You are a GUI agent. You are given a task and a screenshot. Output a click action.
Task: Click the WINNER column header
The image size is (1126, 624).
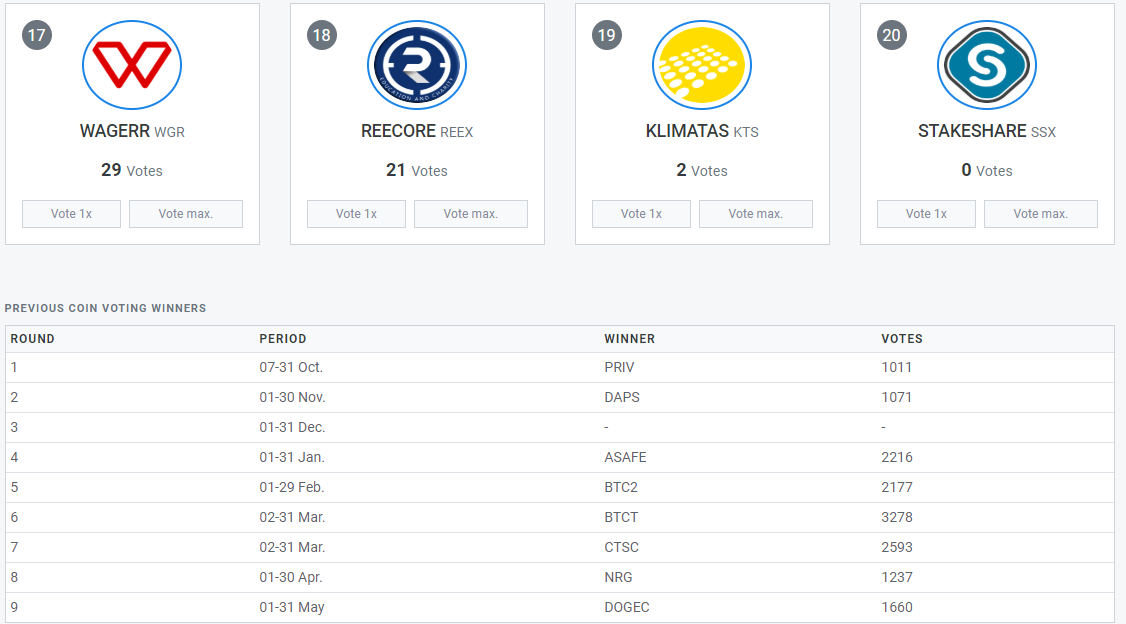click(x=630, y=339)
